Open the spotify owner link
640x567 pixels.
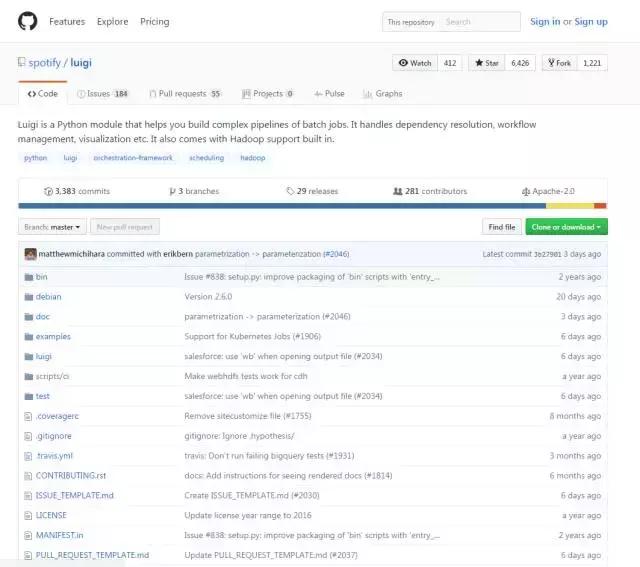point(44,63)
